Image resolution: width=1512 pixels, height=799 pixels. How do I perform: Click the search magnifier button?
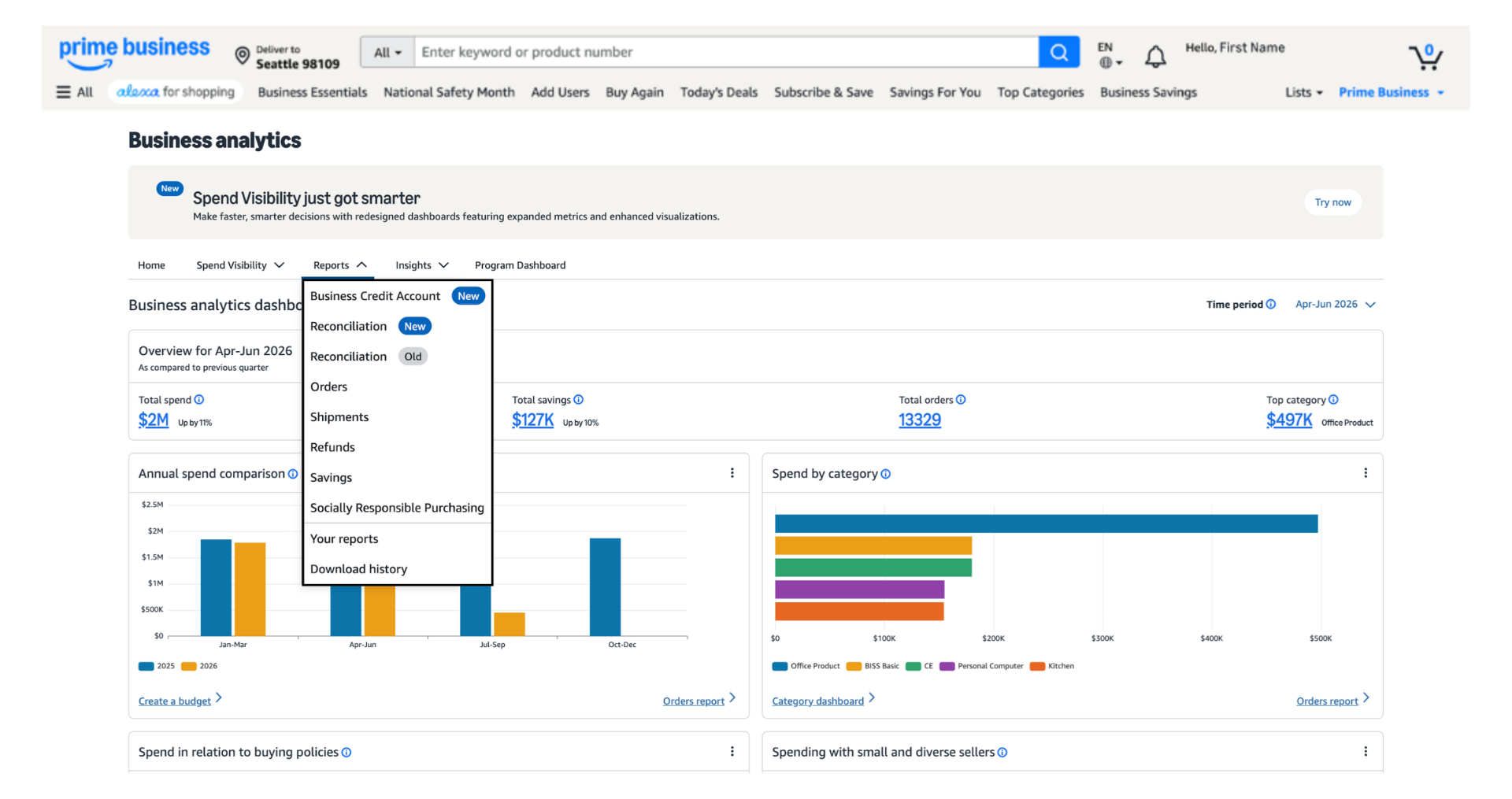pos(1059,52)
